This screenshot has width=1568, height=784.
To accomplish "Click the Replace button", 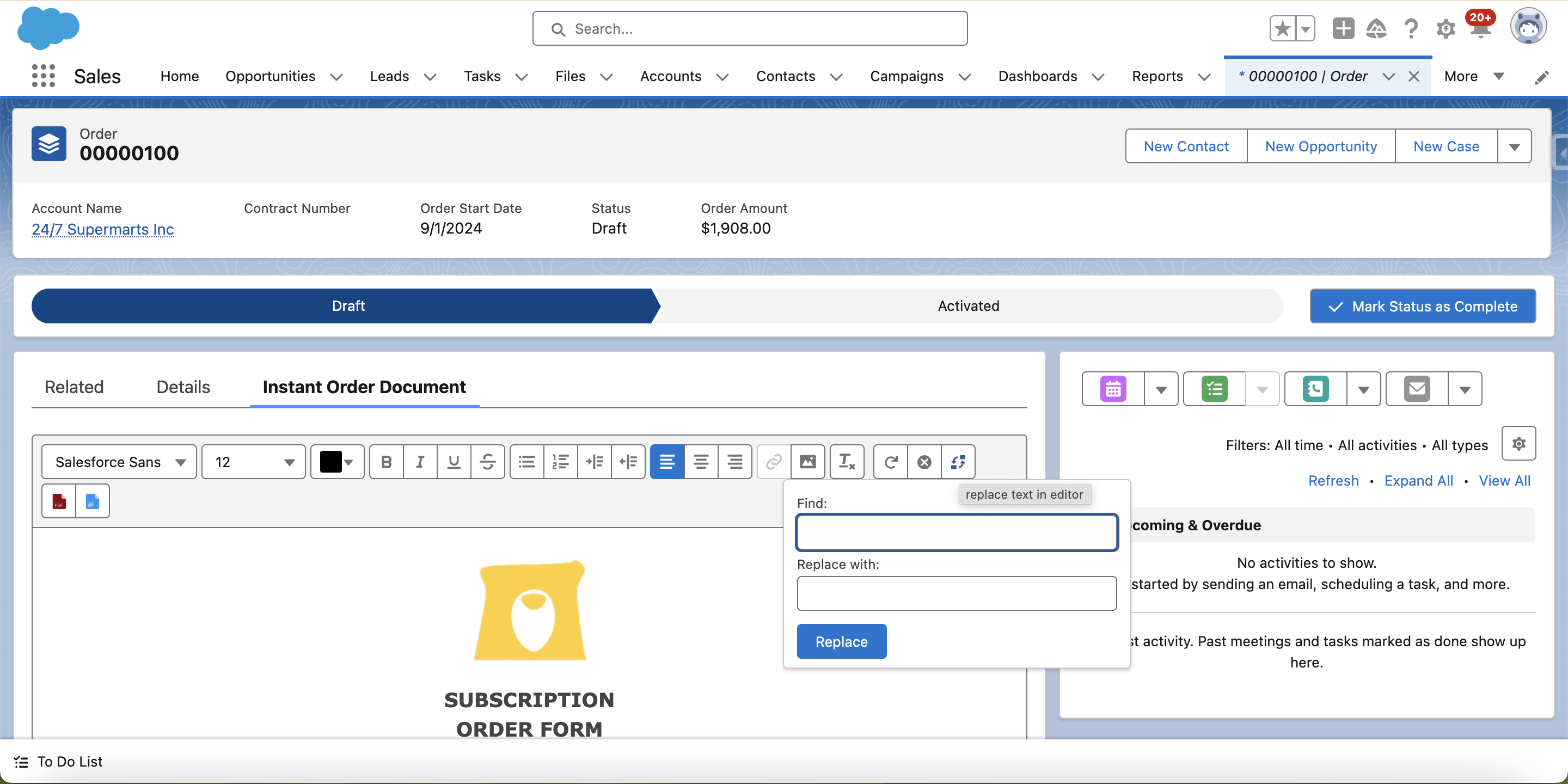I will click(842, 641).
